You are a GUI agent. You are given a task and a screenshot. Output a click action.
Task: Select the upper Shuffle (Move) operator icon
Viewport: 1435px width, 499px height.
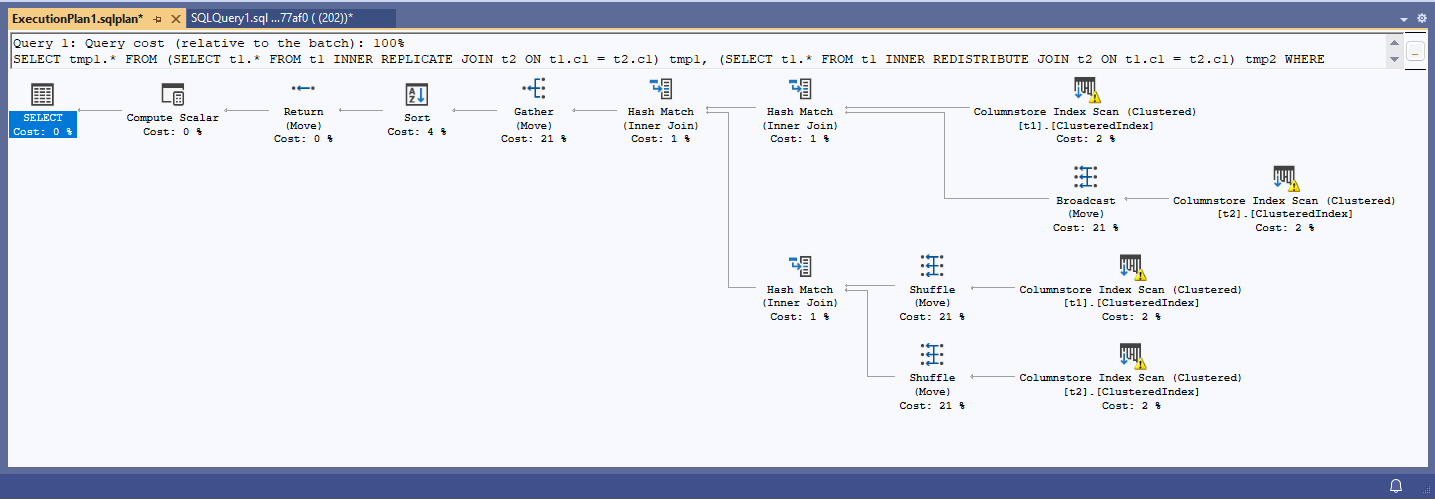click(931, 266)
